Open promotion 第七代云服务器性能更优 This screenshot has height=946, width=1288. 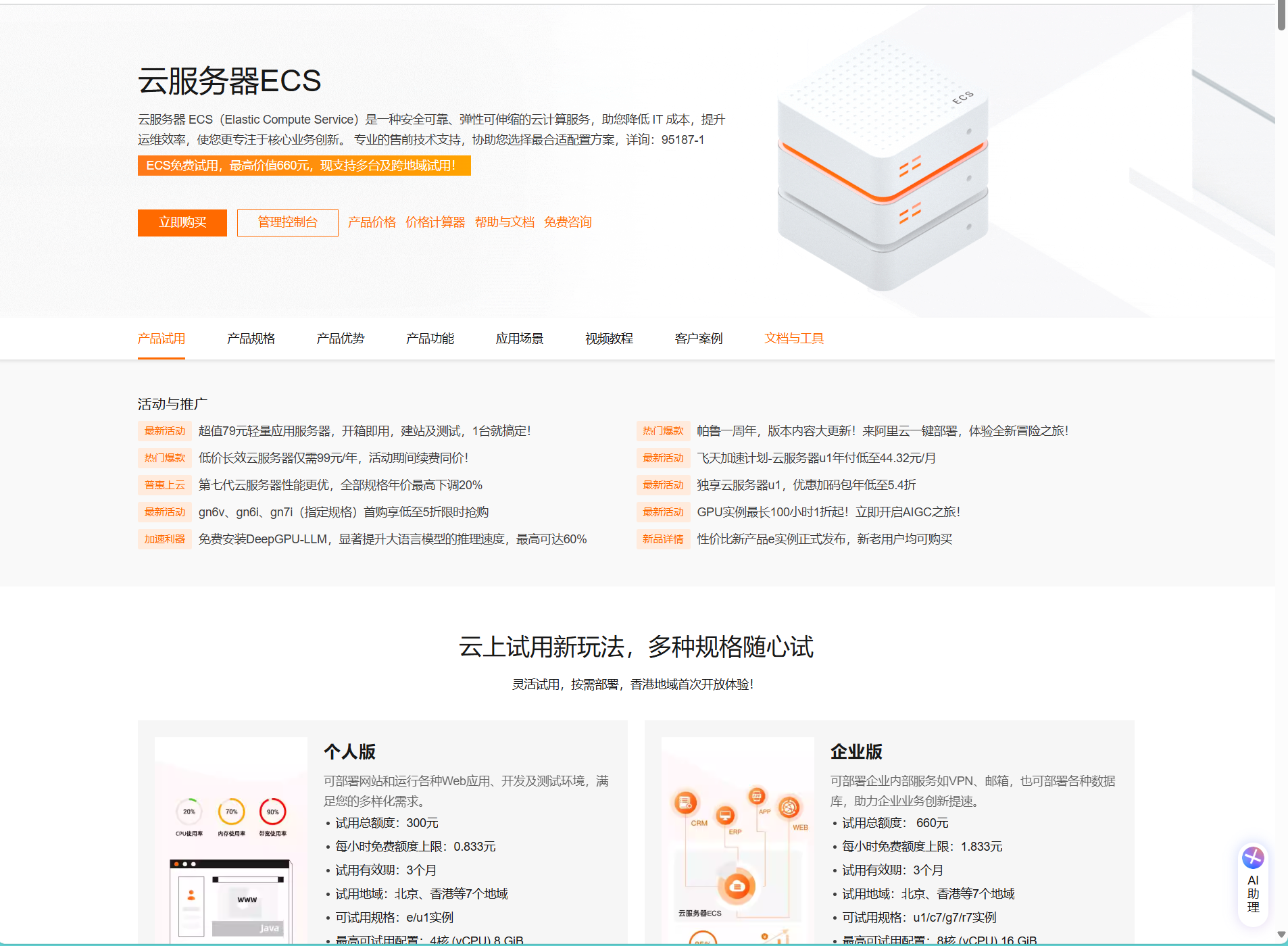point(341,485)
